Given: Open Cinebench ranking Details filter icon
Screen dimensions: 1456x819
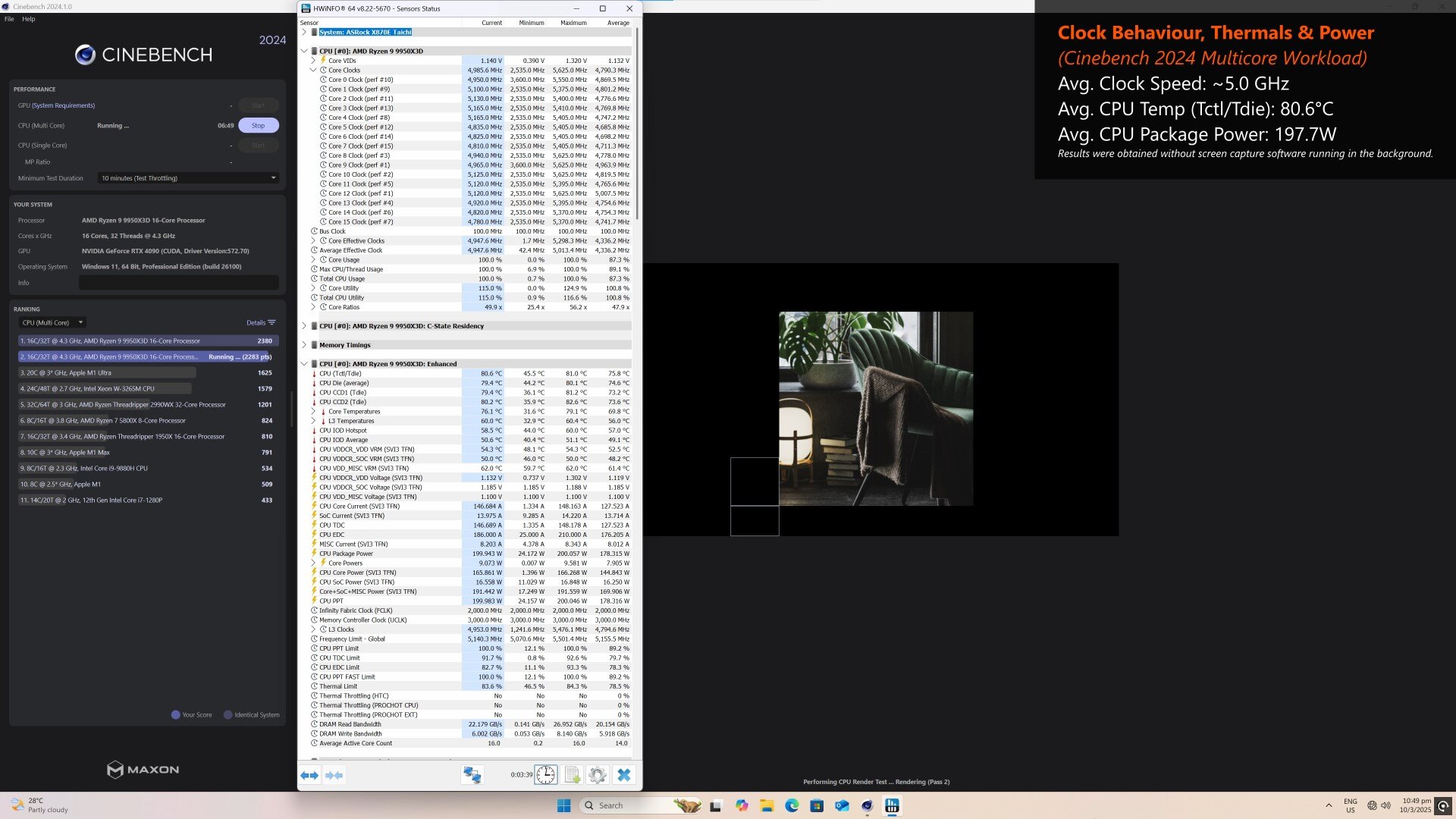Looking at the screenshot, I should click(271, 323).
